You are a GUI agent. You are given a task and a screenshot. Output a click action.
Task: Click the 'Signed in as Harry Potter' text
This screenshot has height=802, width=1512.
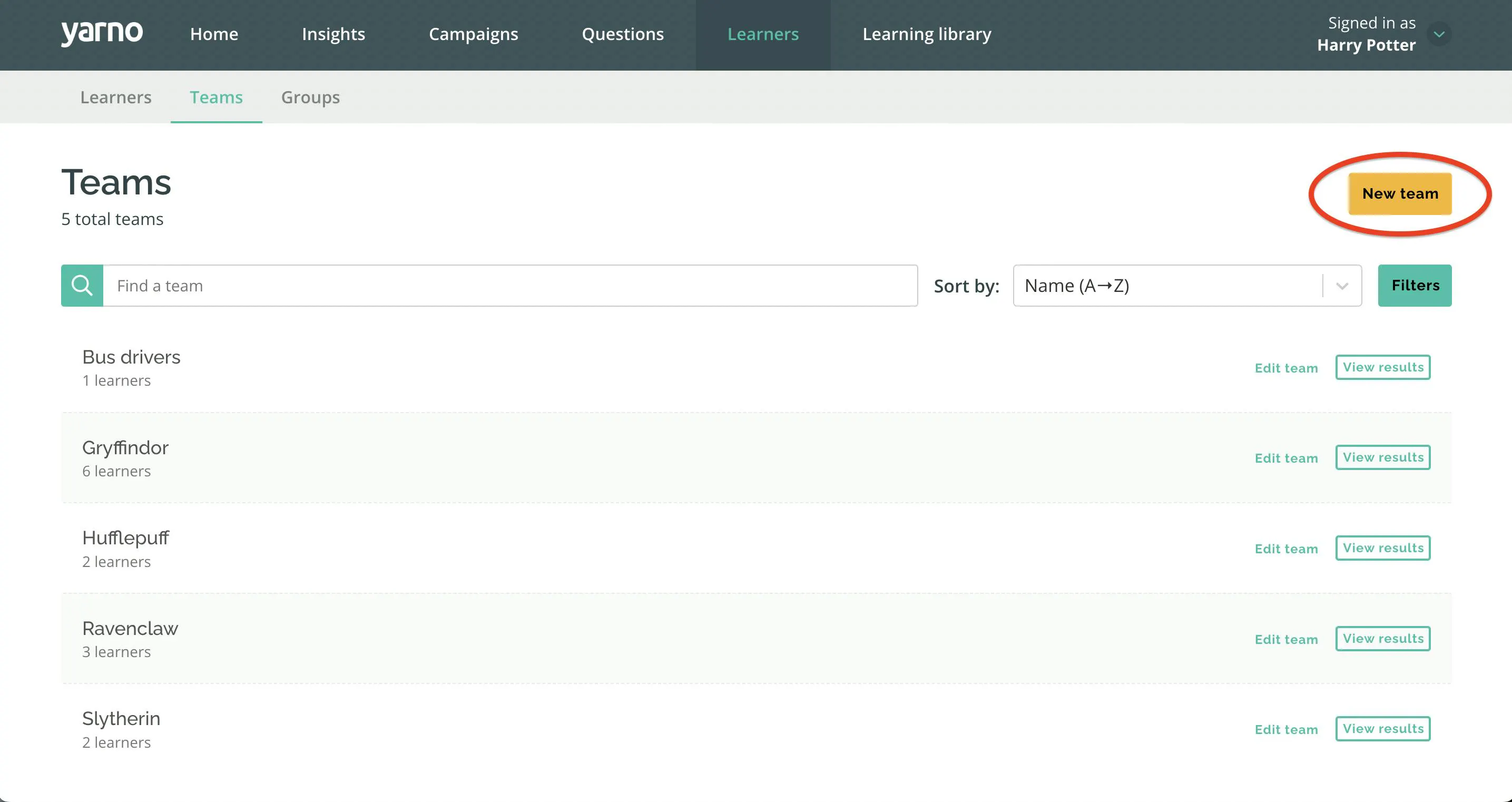[x=1366, y=34]
